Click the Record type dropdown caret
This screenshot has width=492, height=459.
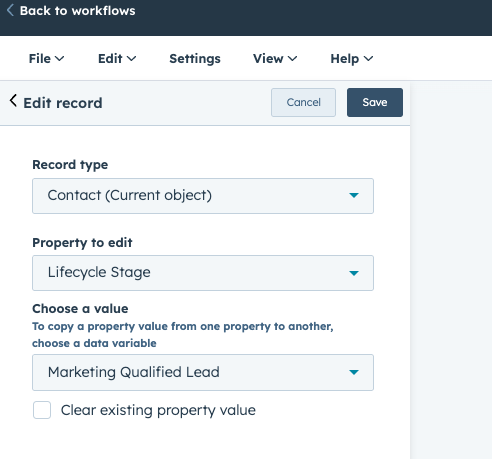coord(354,195)
